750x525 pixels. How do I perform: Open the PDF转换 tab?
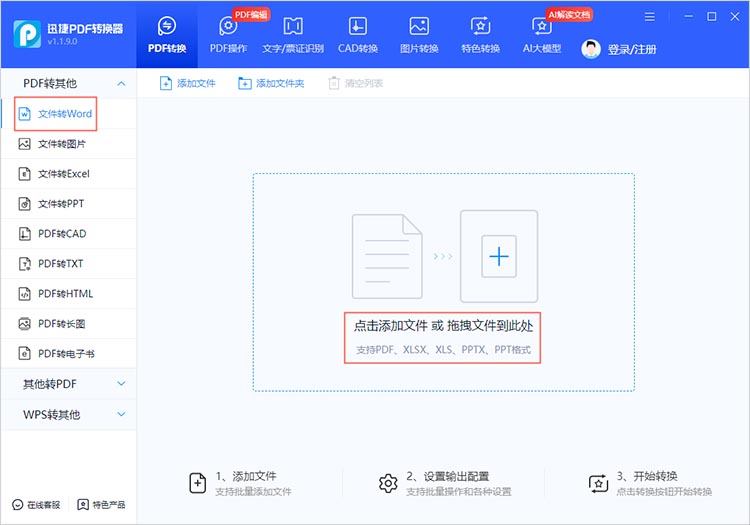tap(167, 35)
